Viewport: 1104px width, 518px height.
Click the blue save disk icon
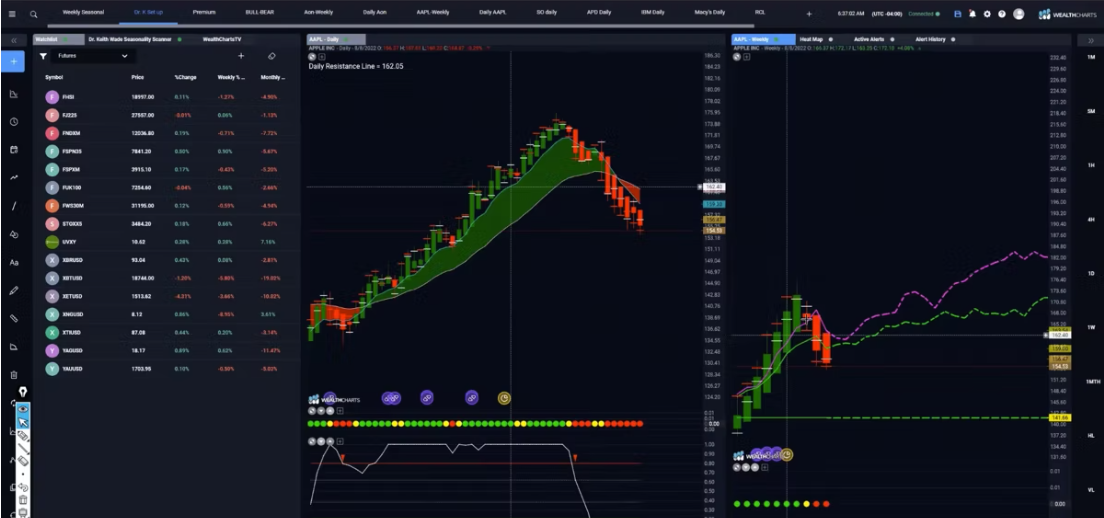pyautogui.click(x=957, y=14)
